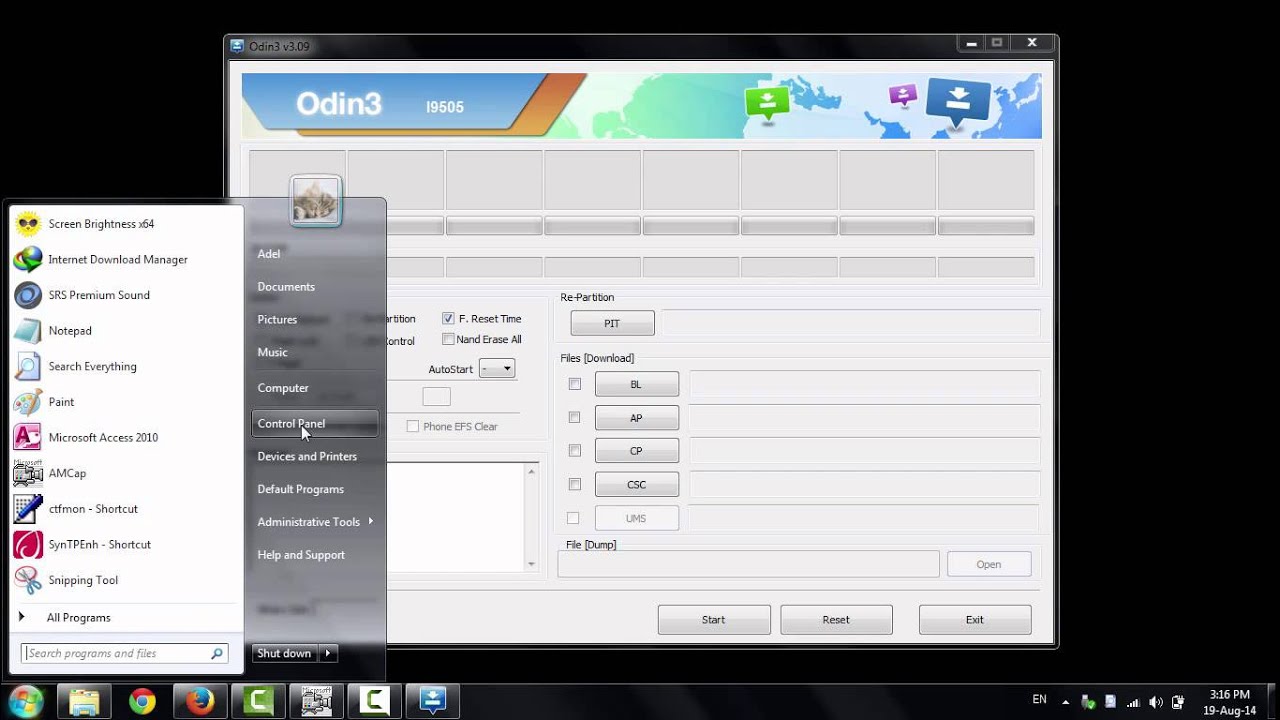The width and height of the screenshot is (1280, 720).
Task: Click the message log scroll-down arrow
Action: [x=531, y=564]
